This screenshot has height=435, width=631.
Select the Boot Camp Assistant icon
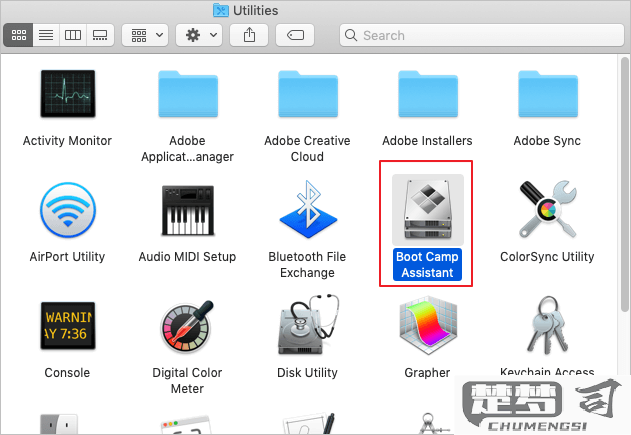tap(428, 209)
